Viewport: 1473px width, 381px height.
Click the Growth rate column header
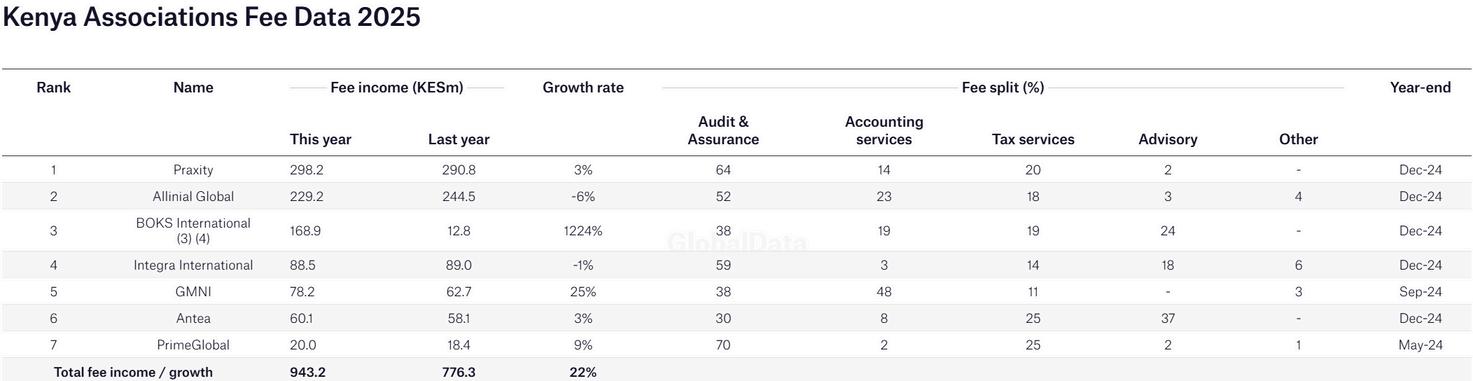(x=583, y=88)
